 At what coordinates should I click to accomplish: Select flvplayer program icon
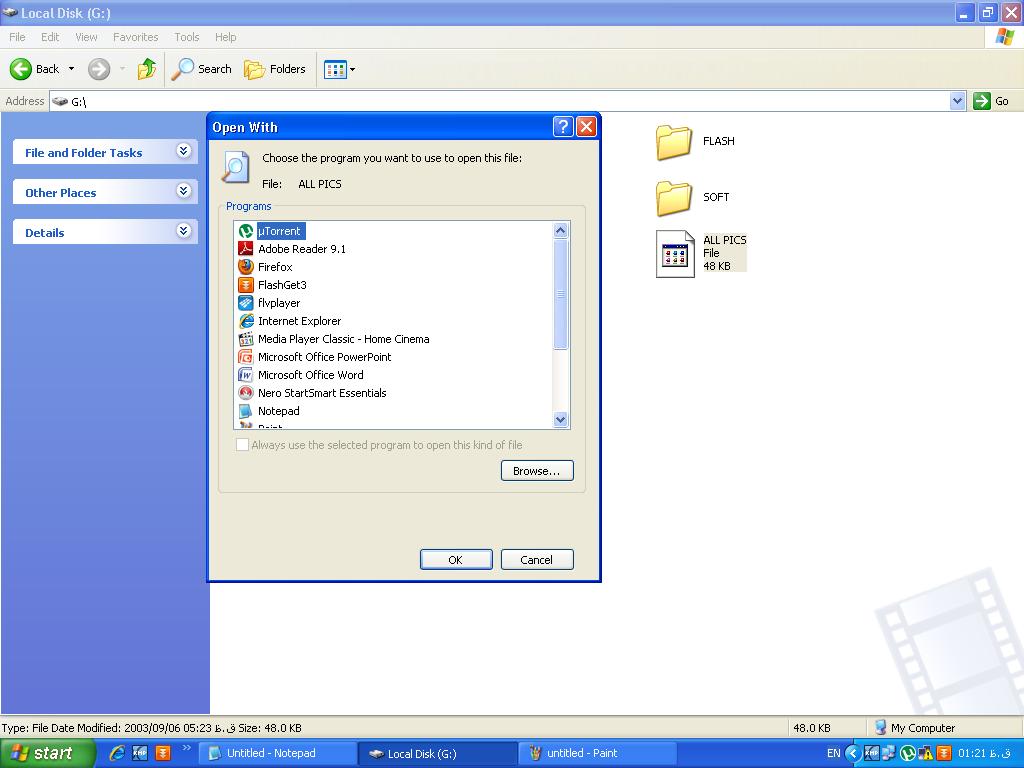pos(246,303)
